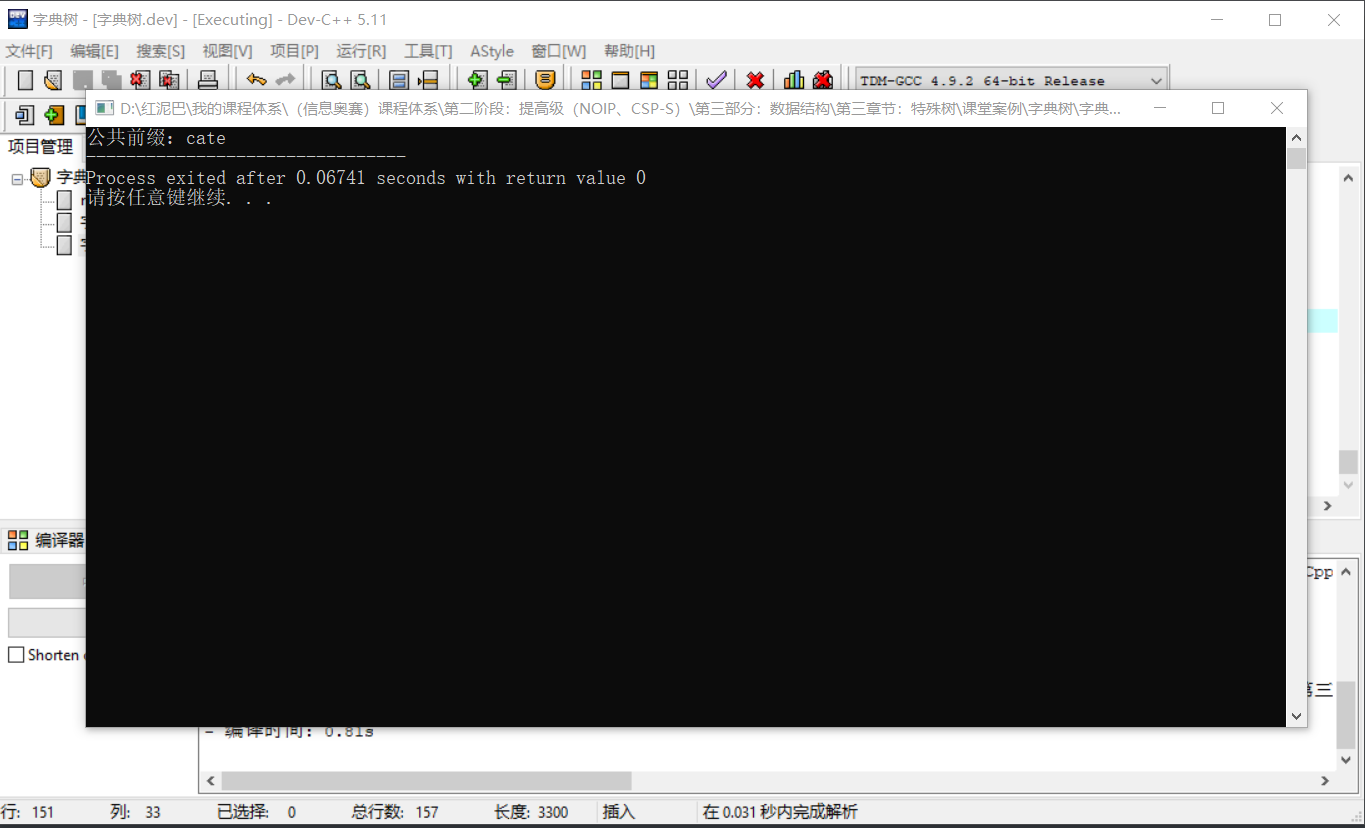Click the red X Stop execution icon
This screenshot has width=1365, height=828.
(x=755, y=80)
